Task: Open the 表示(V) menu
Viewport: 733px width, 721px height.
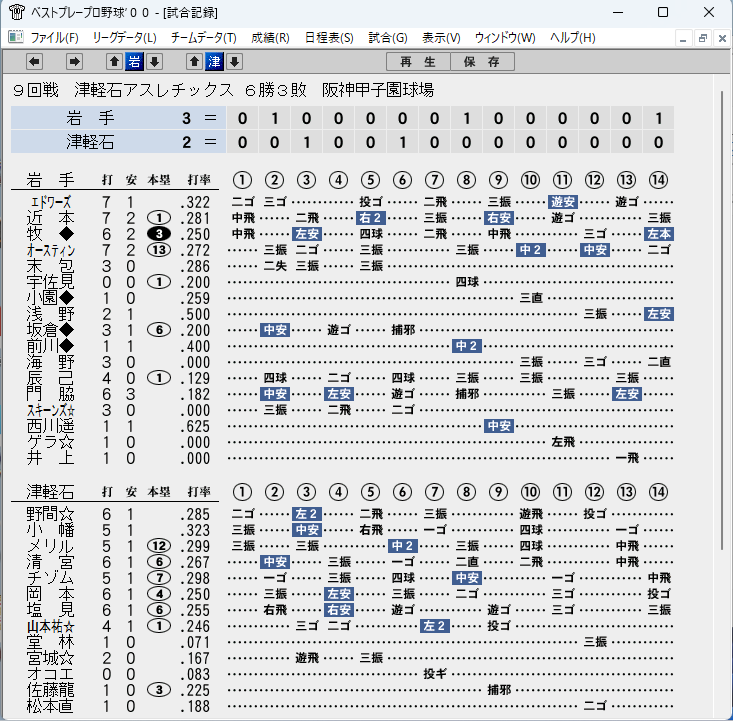Action: point(441,37)
